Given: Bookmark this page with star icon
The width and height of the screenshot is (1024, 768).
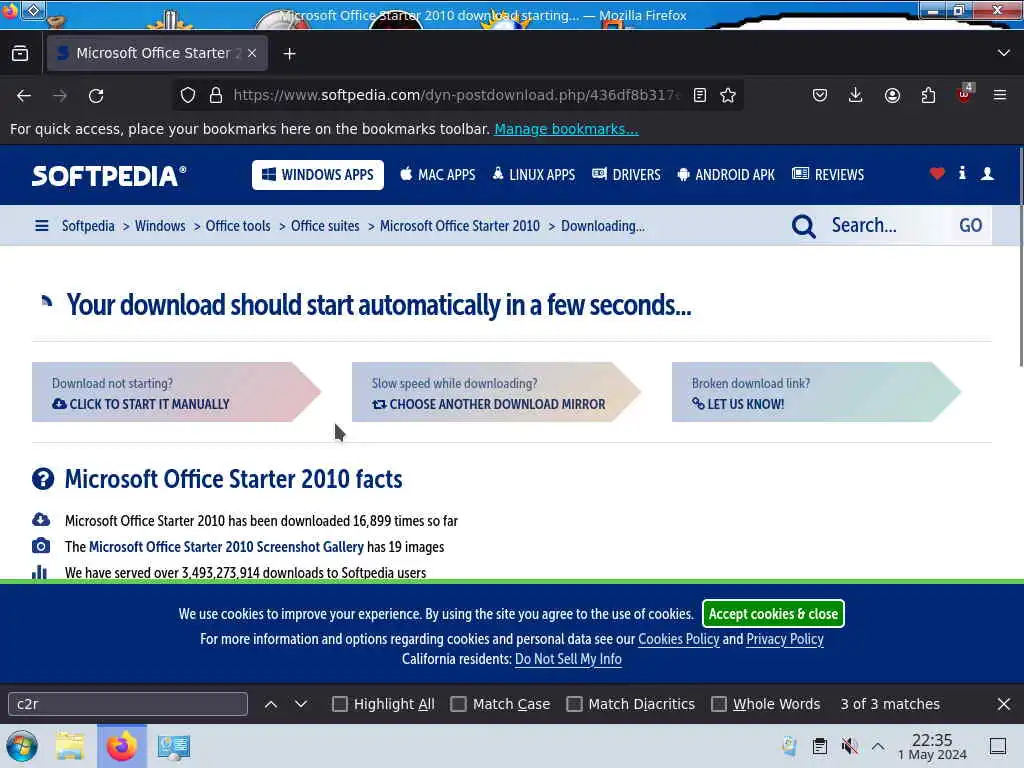Looking at the screenshot, I should tap(728, 95).
